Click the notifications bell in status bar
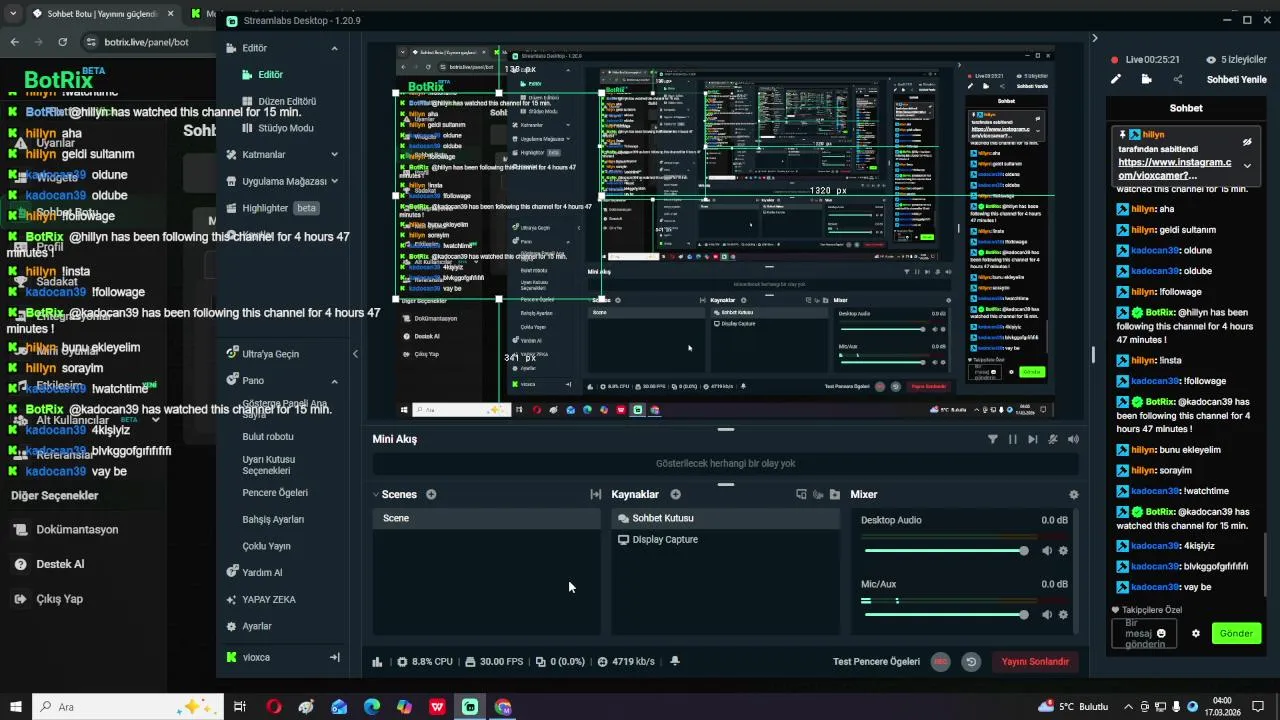The width and height of the screenshot is (1280, 720). pyautogui.click(x=675, y=661)
